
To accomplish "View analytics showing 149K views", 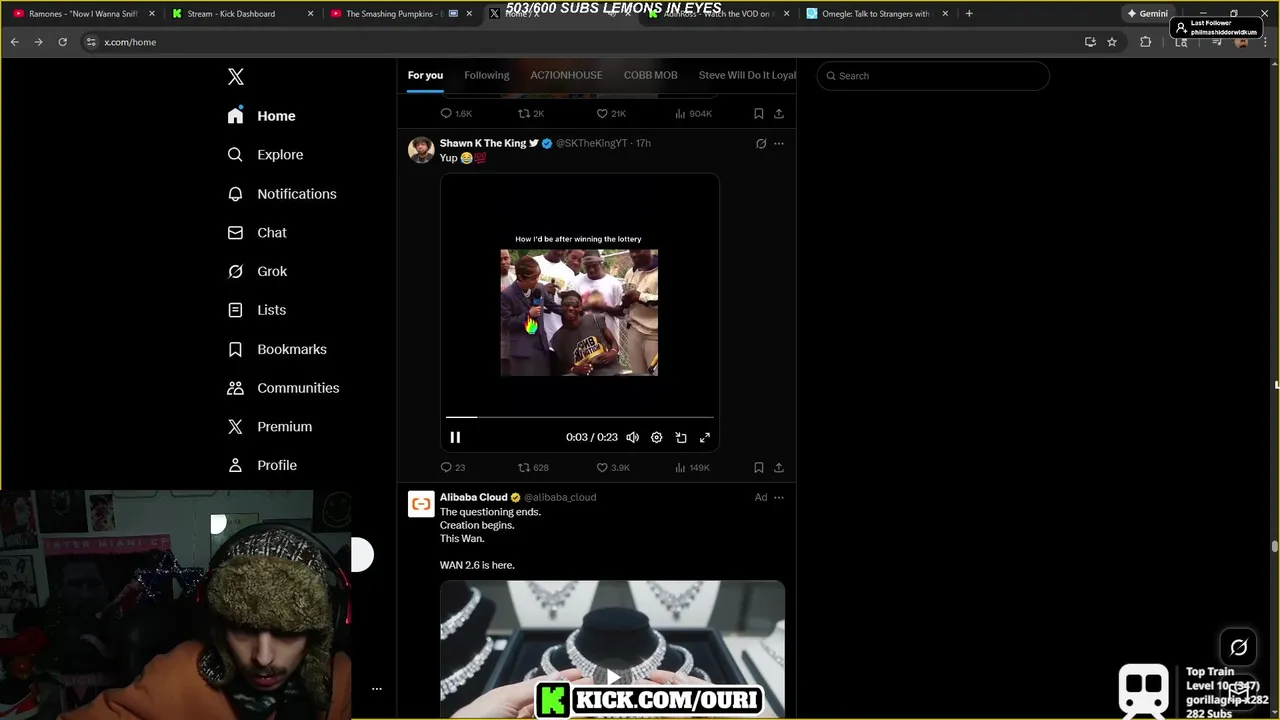I will pos(692,467).
